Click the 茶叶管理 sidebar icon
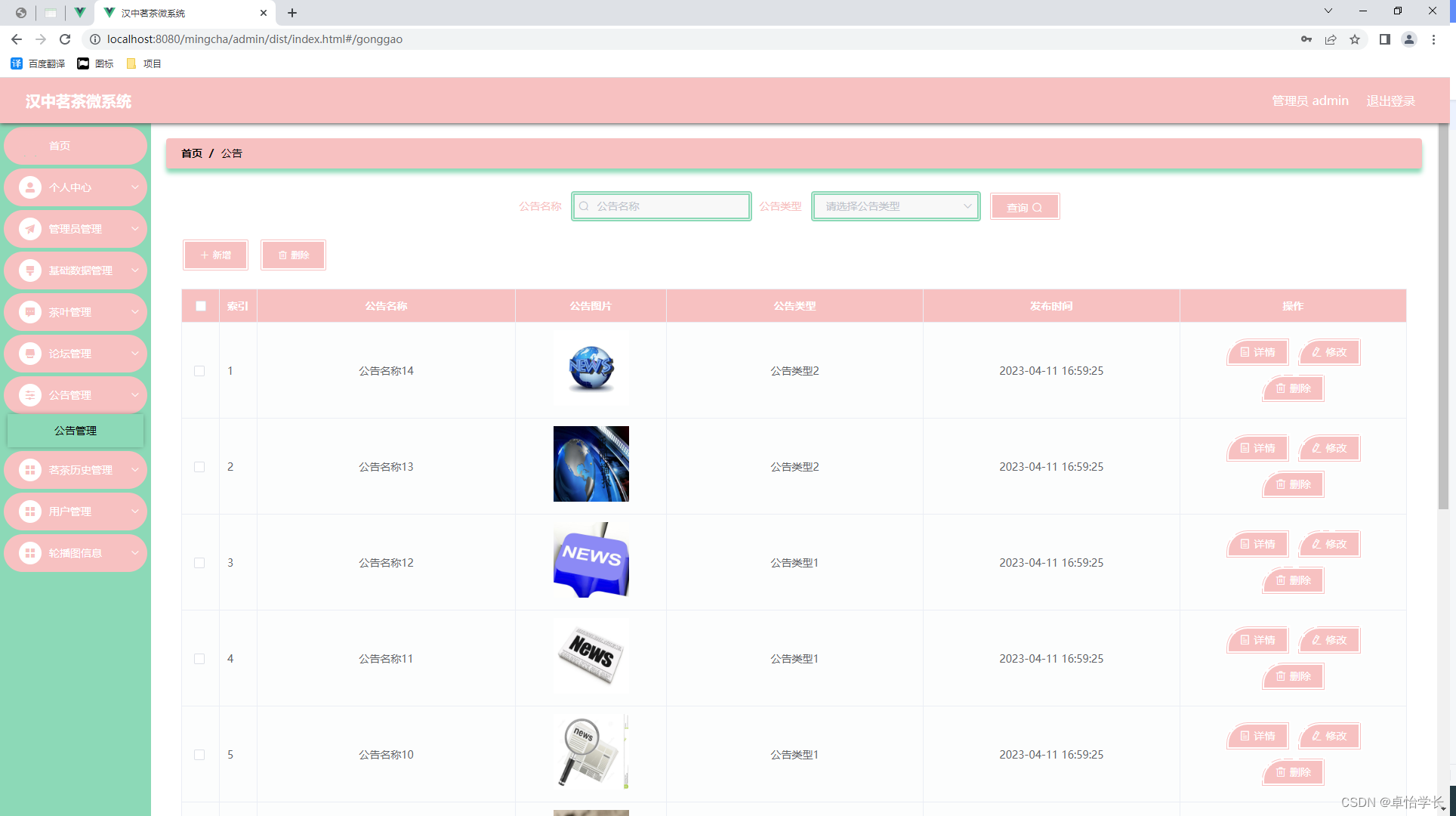 (30, 312)
